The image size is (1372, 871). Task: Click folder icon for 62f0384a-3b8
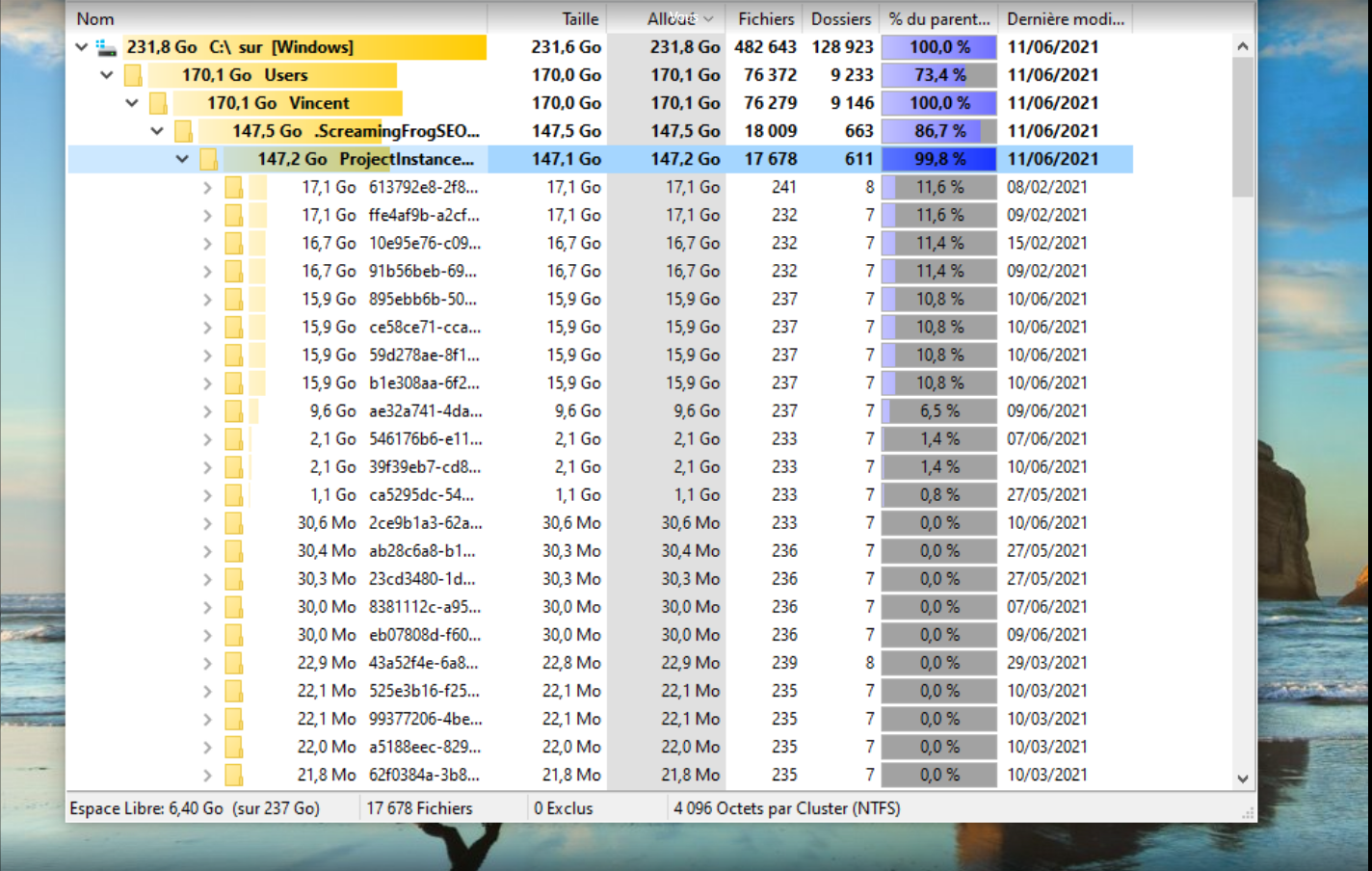(x=233, y=775)
